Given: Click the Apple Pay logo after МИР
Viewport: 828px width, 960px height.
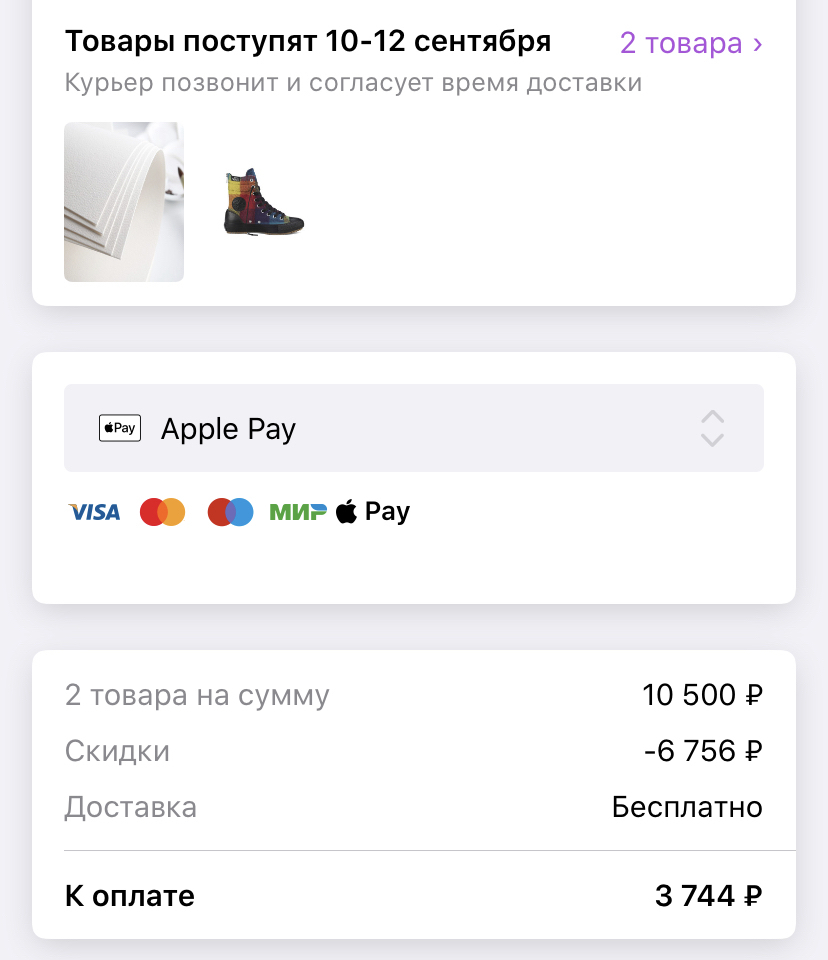Looking at the screenshot, I should (373, 512).
